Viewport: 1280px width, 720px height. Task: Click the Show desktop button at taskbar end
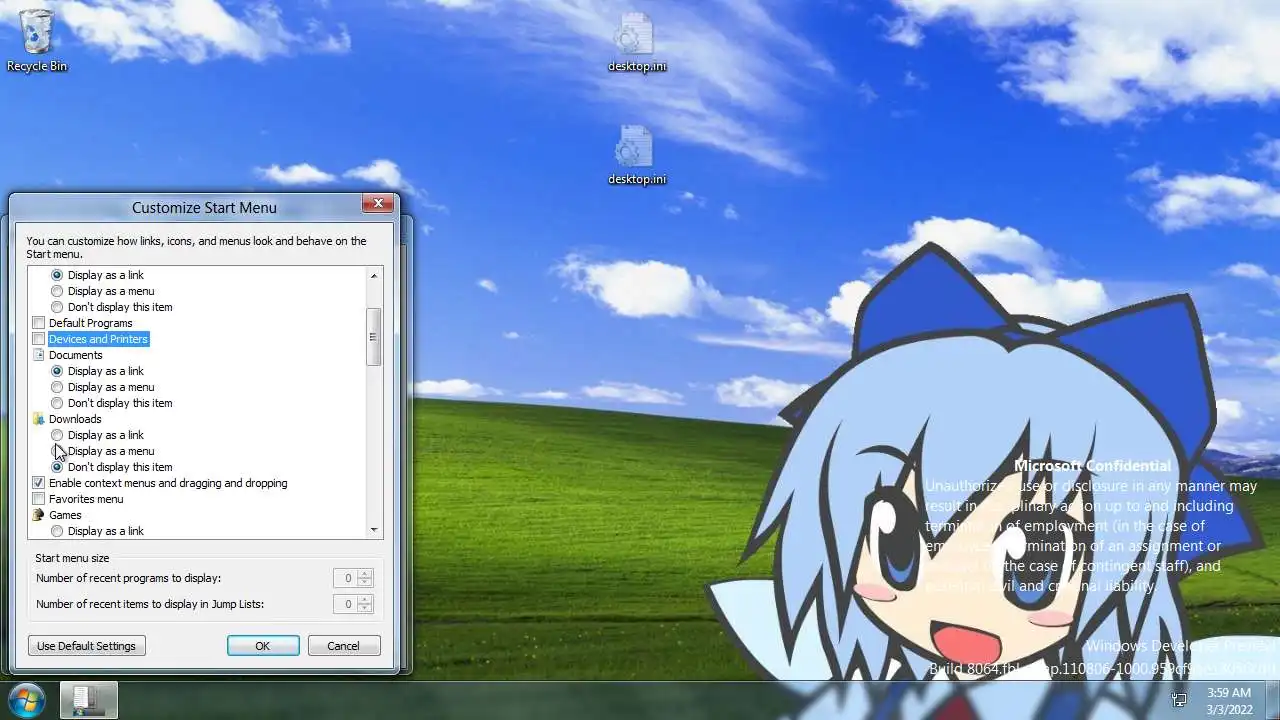[1272, 700]
